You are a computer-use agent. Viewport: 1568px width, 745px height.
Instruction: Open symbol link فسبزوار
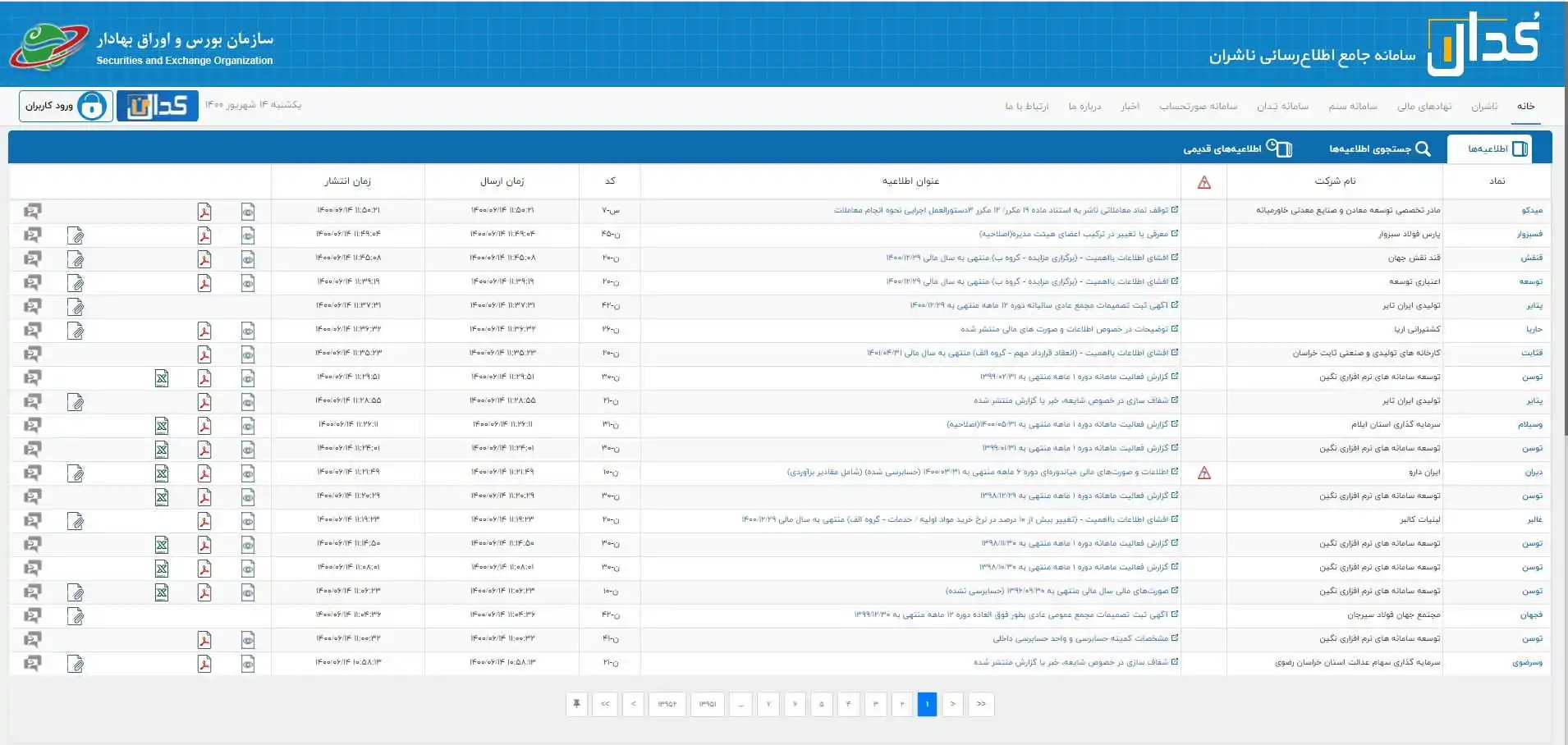click(1529, 235)
